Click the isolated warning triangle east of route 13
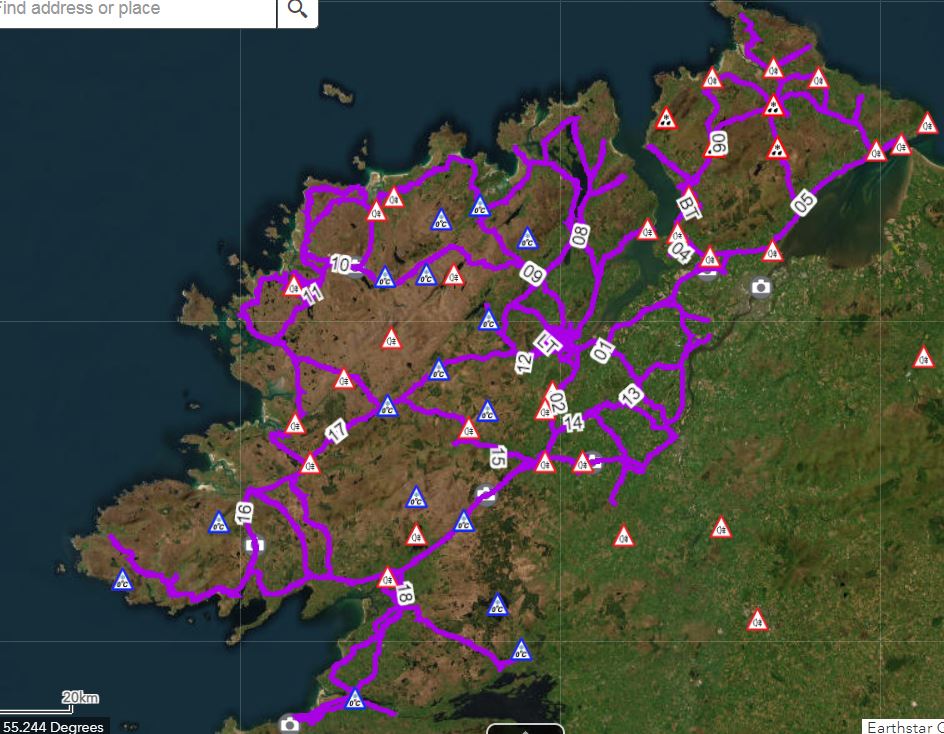Image resolution: width=944 pixels, height=734 pixels. pos(924,358)
